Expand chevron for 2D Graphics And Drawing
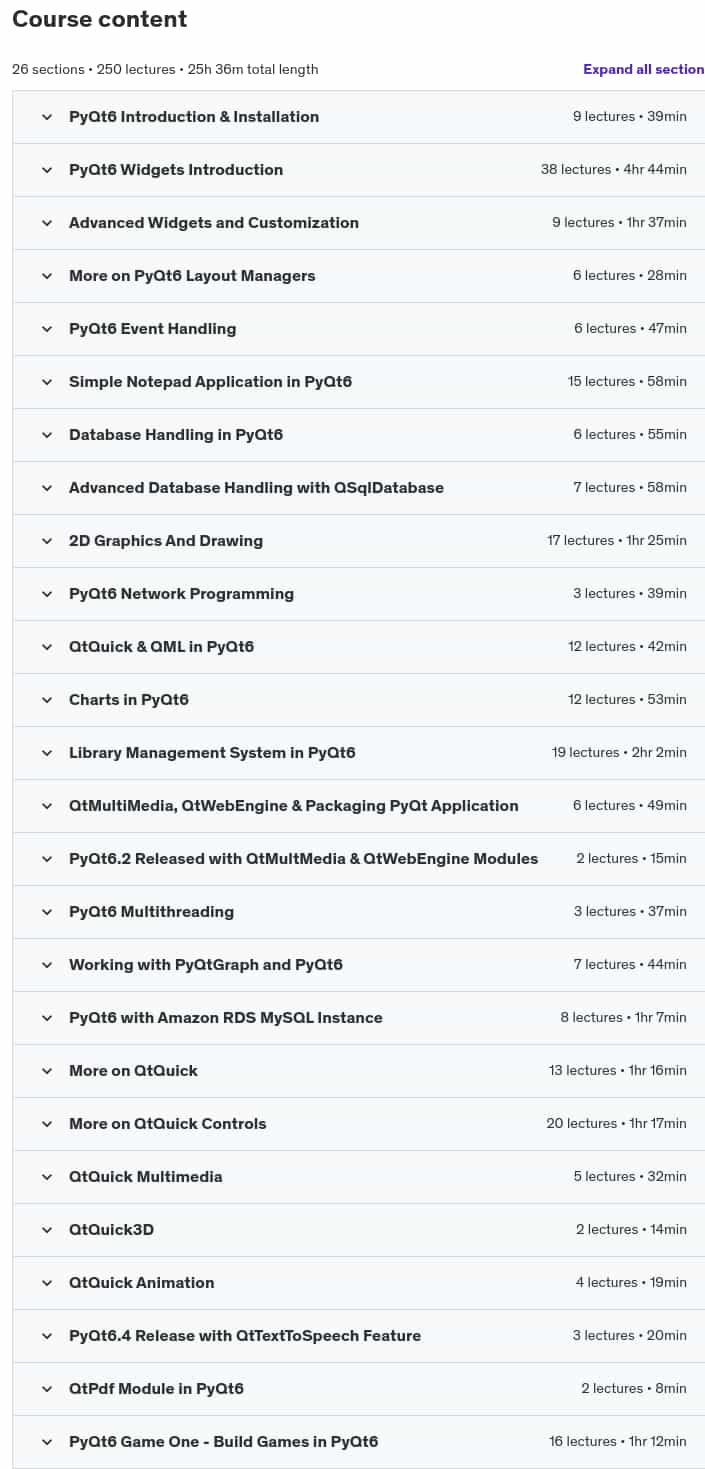Screen dimensions: 705x1469 [46, 541]
